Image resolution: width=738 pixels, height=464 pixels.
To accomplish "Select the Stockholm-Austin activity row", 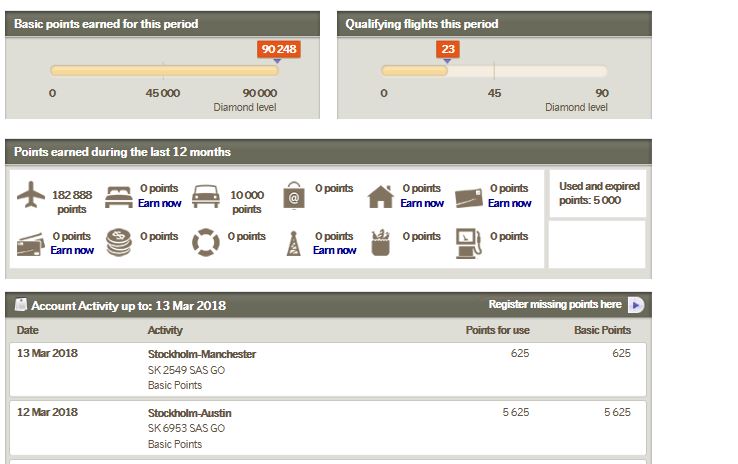I will (327, 426).
